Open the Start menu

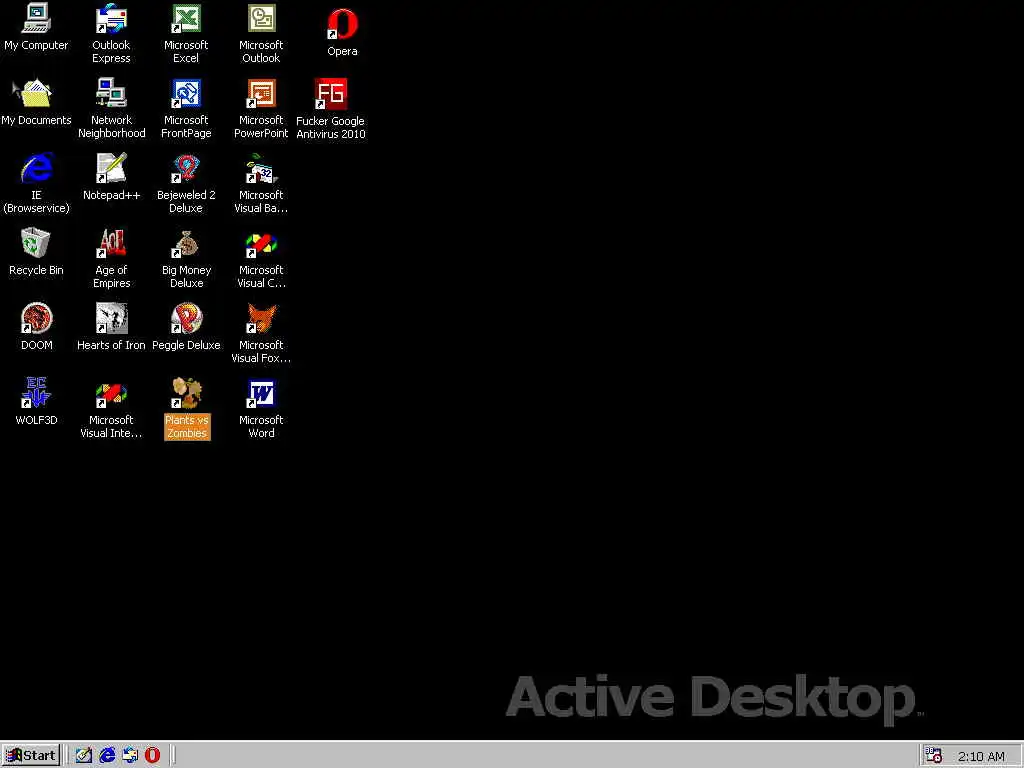(x=31, y=755)
